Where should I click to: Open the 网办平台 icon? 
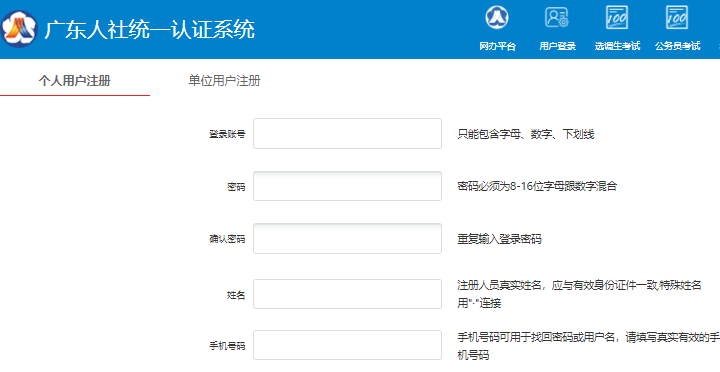click(x=497, y=17)
